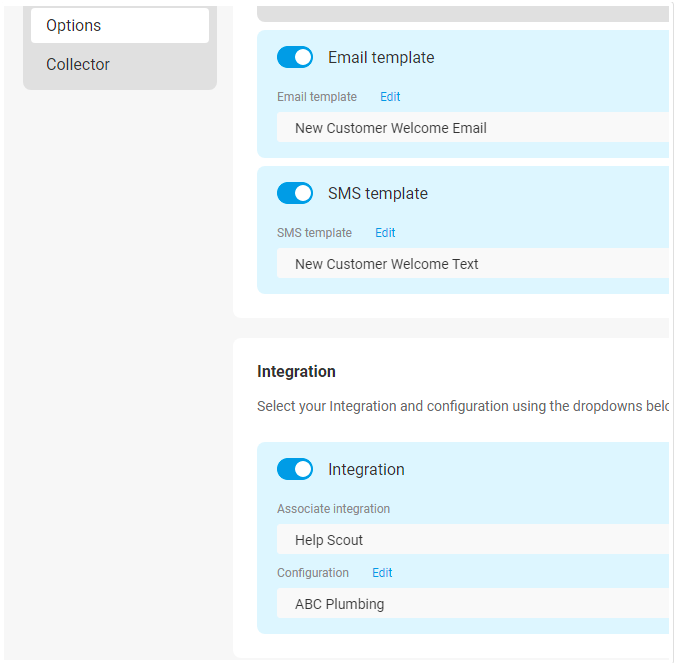This screenshot has width=676, height=664.
Task: Turn off the SMS template toggle
Action: click(x=295, y=193)
